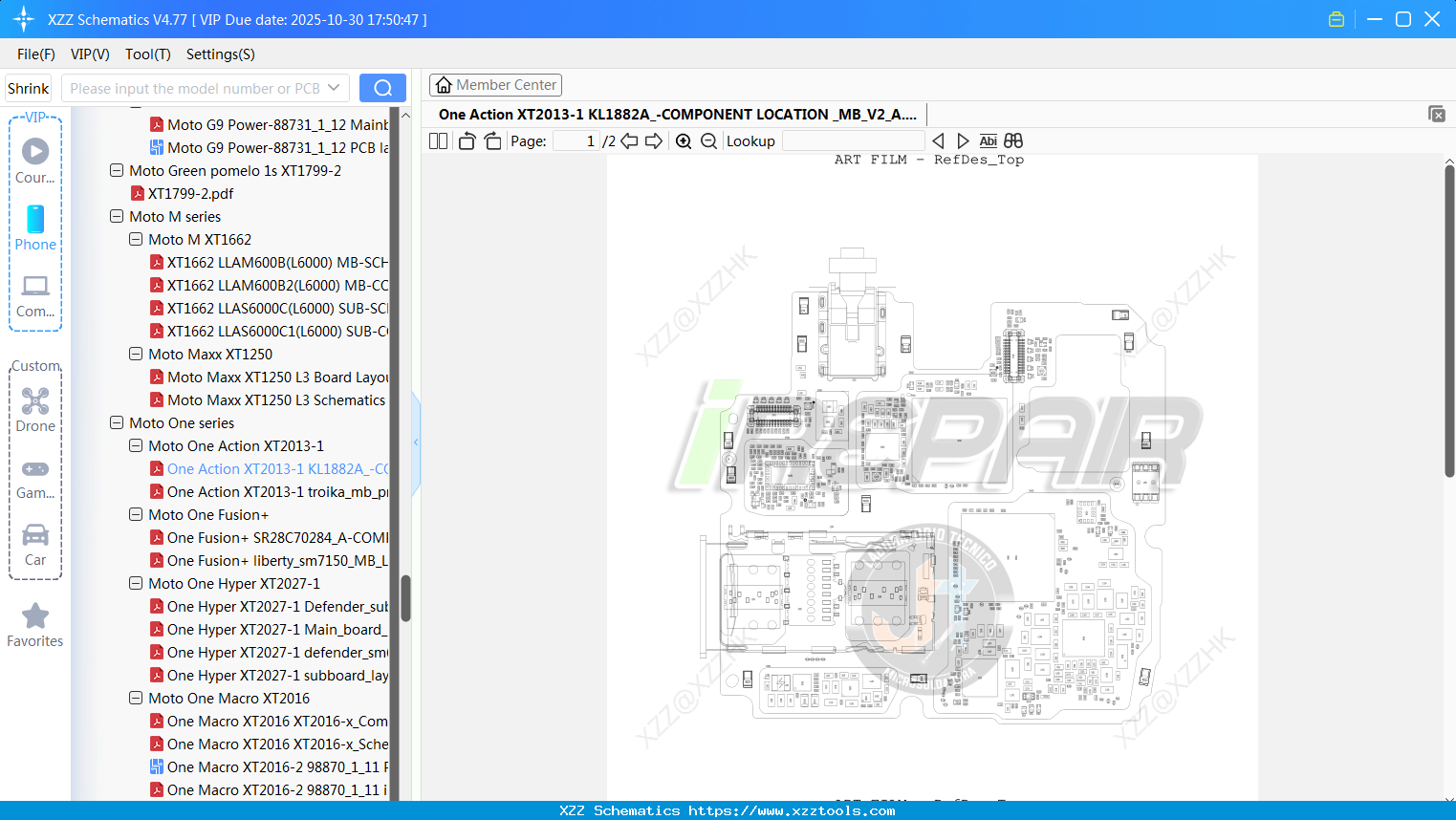
Task: Zoom out using the magnifier minus icon
Action: tap(707, 140)
